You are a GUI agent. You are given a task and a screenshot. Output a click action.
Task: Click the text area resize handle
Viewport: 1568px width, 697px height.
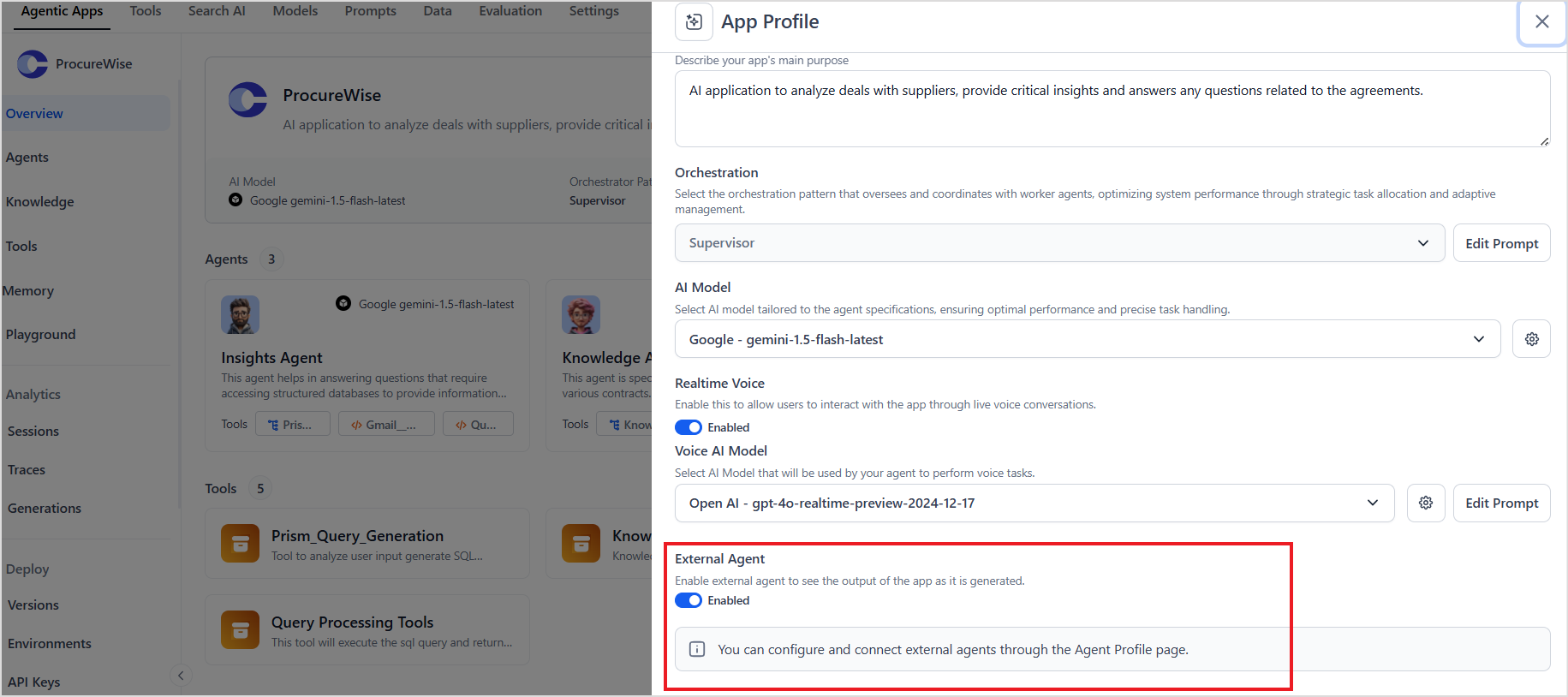pos(1544,141)
